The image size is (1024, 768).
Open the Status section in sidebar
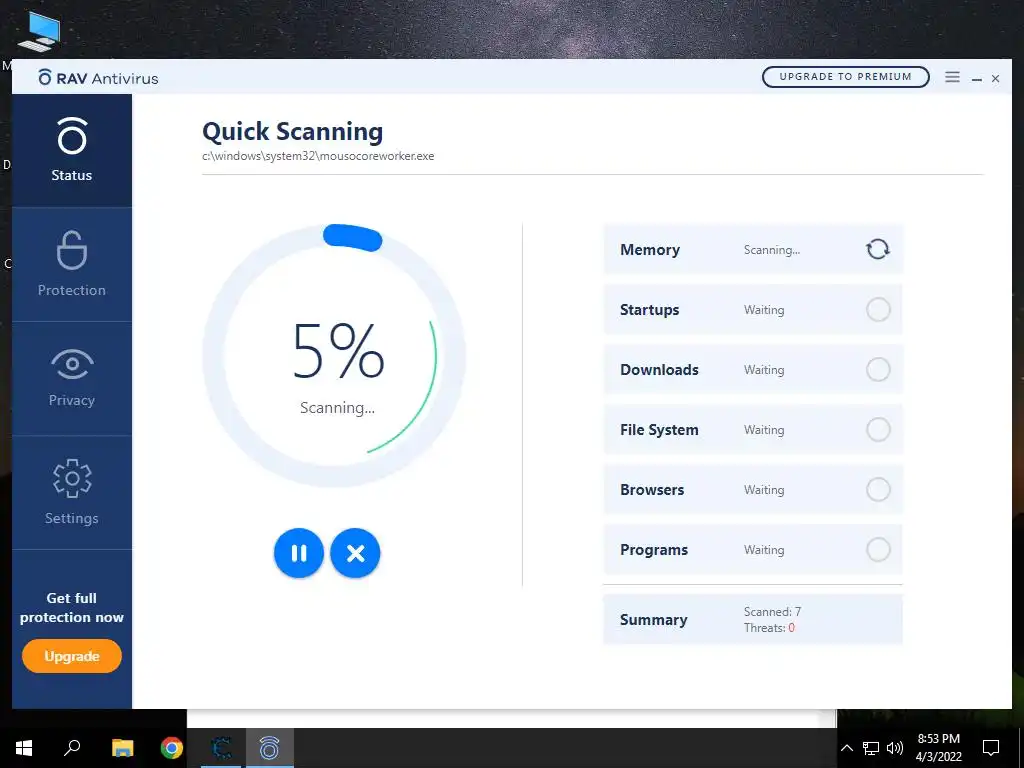[x=72, y=150]
